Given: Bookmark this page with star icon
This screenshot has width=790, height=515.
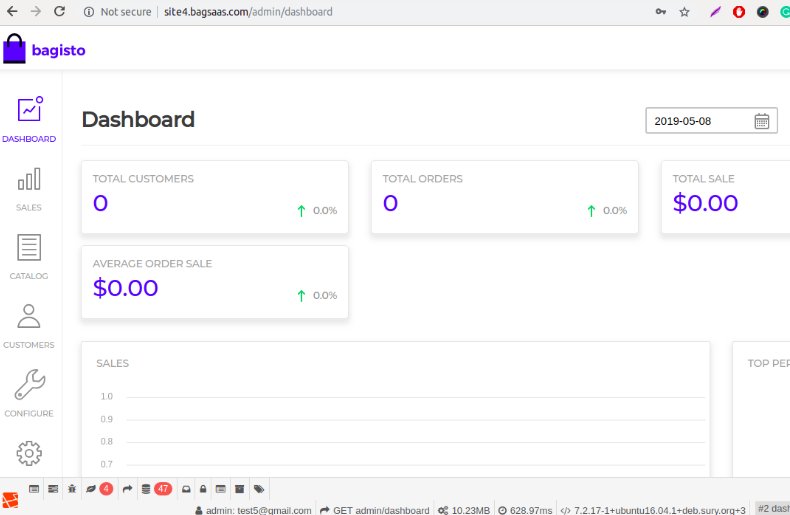Looking at the screenshot, I should click(685, 12).
